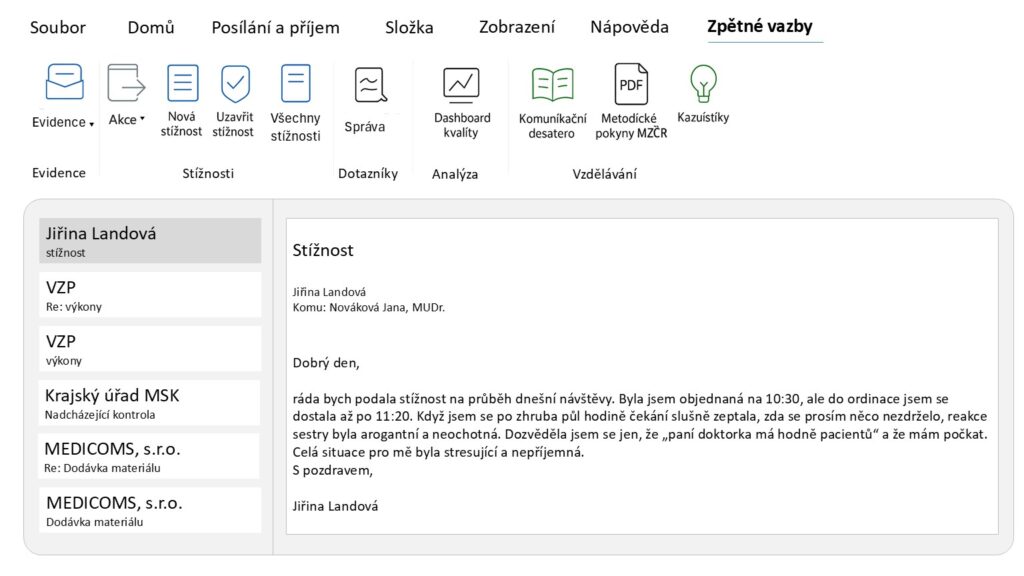Viewport: 1024px width, 576px height.
Task: Expand the Evidence dropdown arrow
Action: [92, 124]
